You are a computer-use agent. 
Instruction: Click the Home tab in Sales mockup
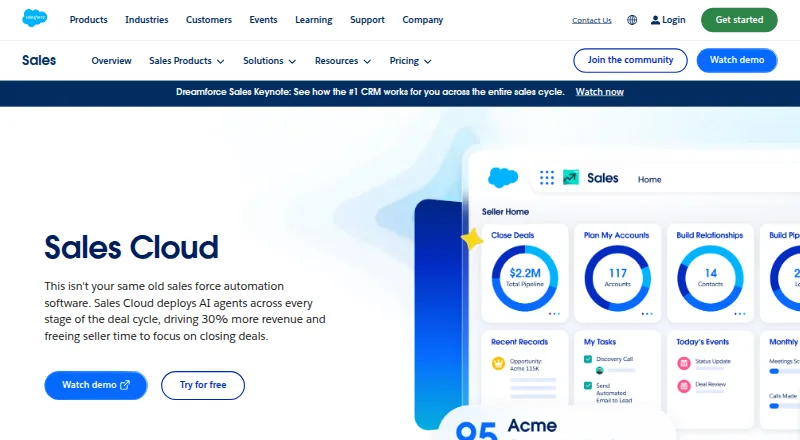click(x=649, y=180)
